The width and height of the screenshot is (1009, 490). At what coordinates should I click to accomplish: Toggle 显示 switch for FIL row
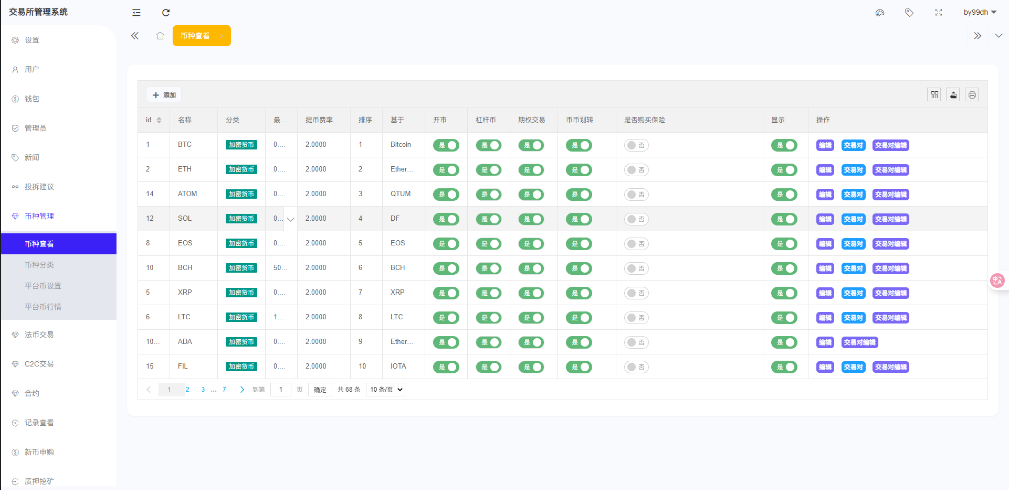click(784, 367)
